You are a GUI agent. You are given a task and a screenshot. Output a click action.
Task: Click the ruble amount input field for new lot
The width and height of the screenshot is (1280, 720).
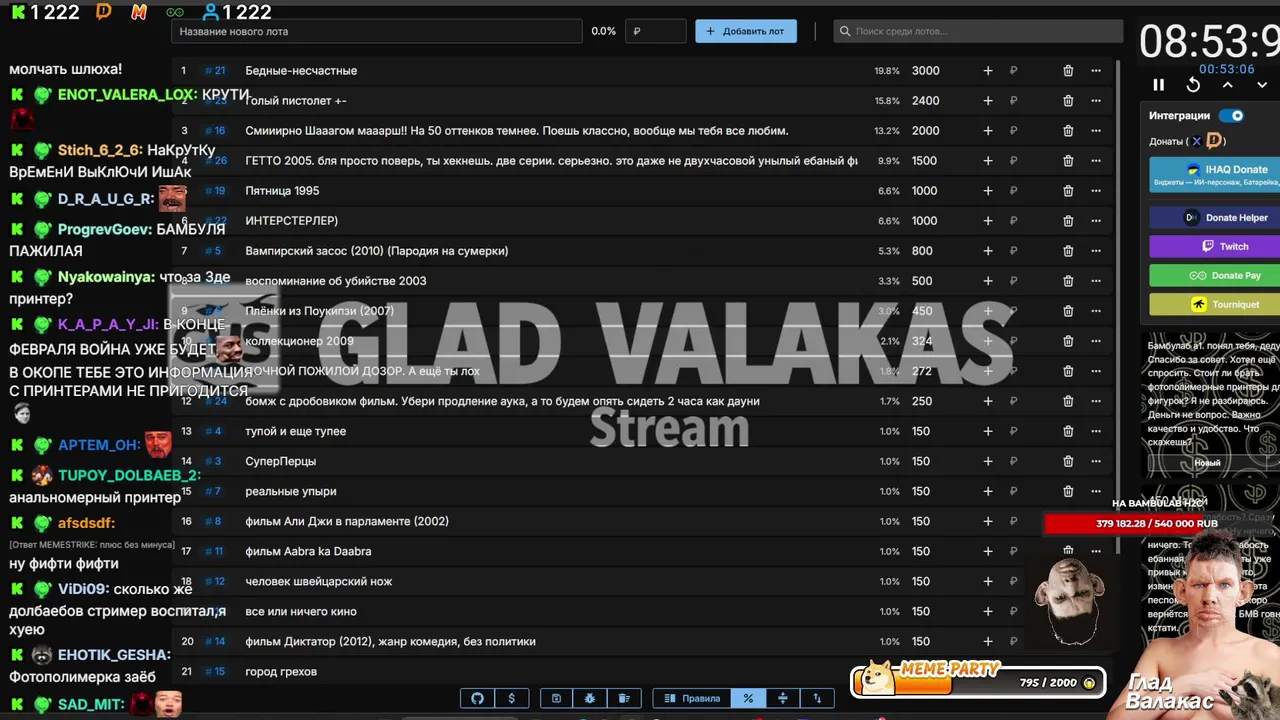coord(656,31)
